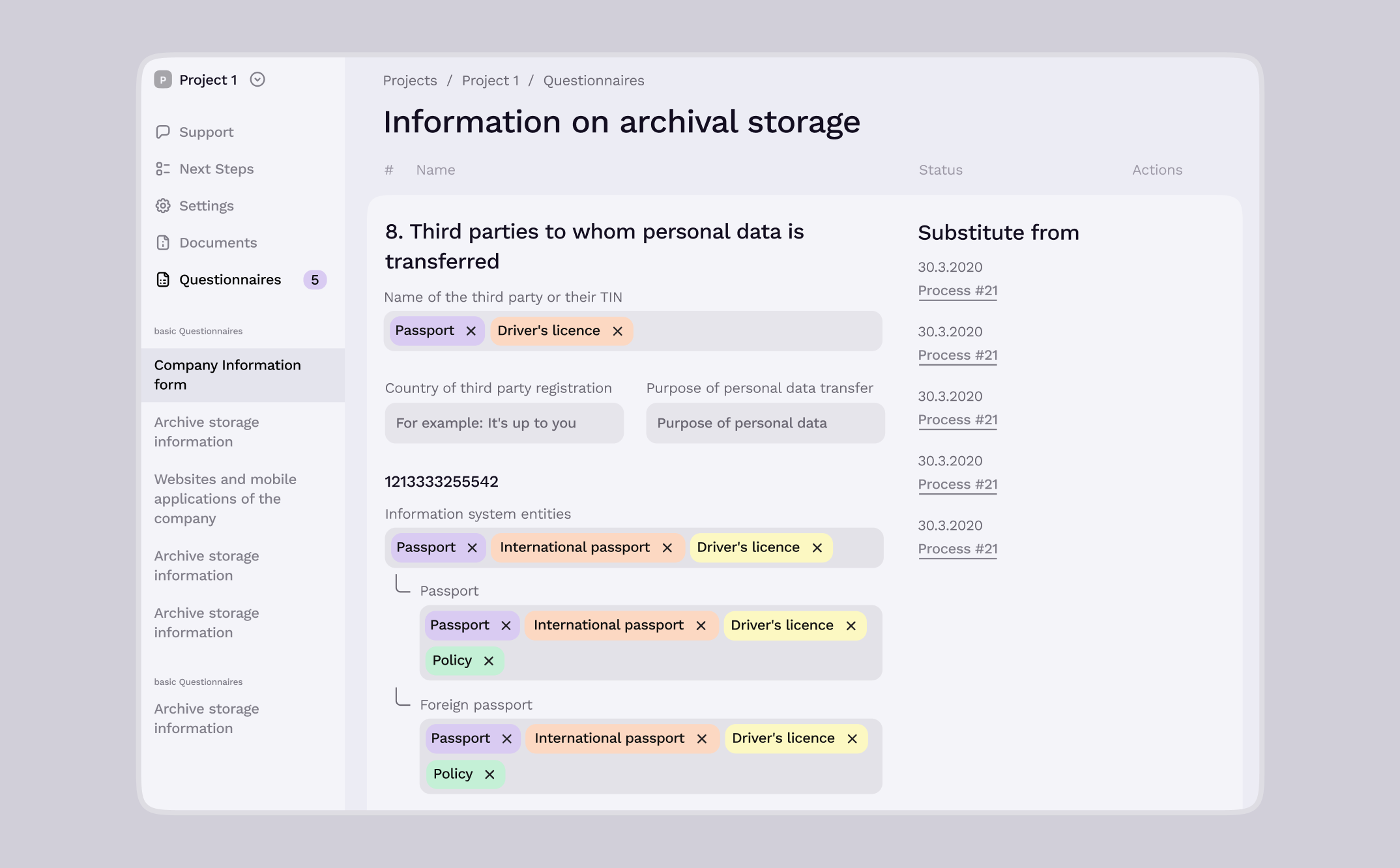The width and height of the screenshot is (1400, 868).
Task: Open Settings in the sidebar
Action: point(194,206)
